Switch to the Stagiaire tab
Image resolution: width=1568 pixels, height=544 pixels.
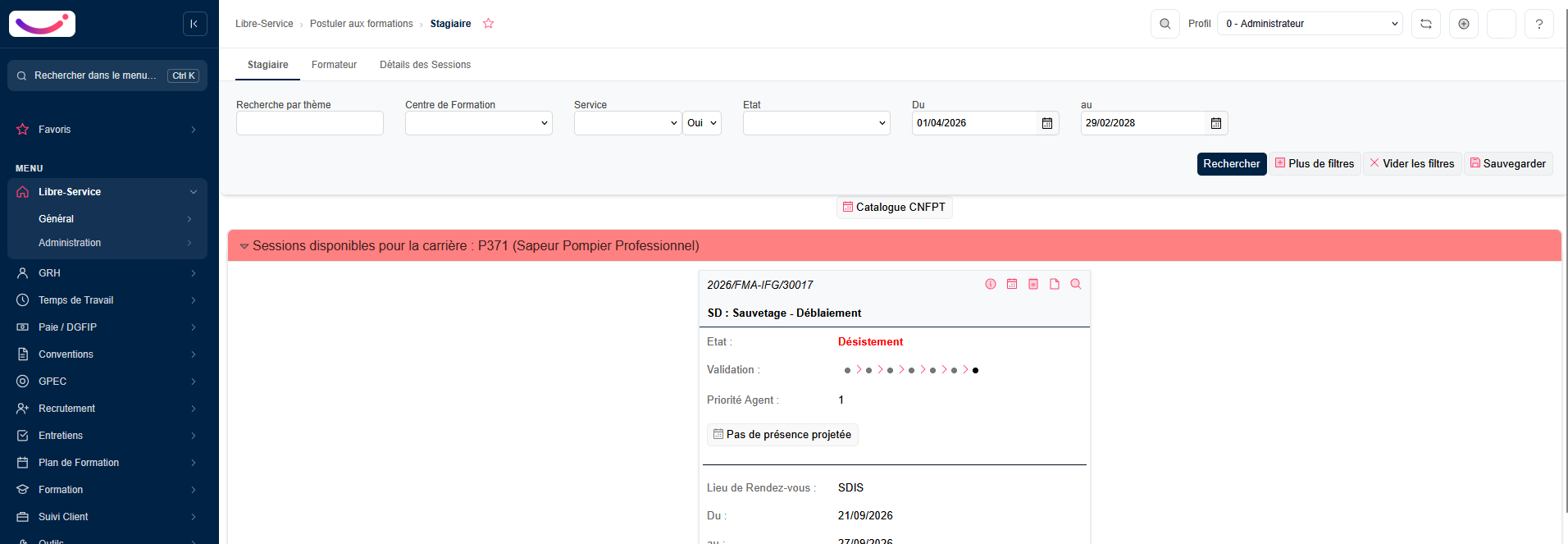point(268,65)
